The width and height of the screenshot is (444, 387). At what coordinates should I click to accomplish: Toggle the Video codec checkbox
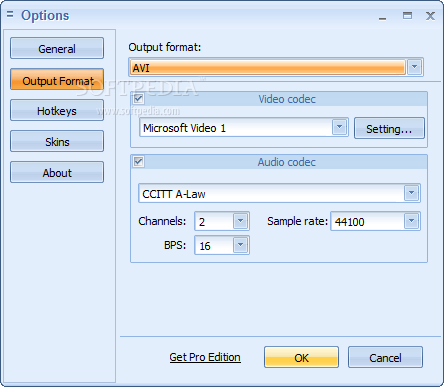coord(138,99)
